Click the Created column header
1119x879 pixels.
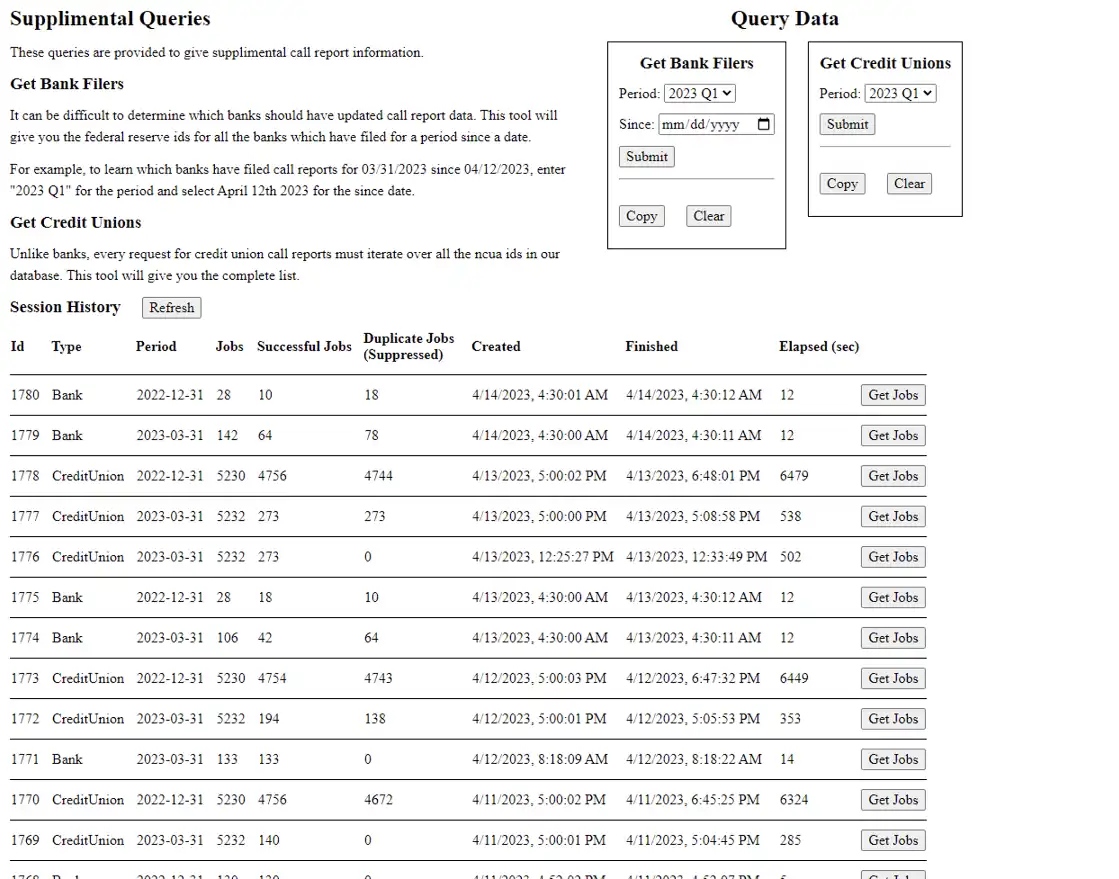[496, 346]
